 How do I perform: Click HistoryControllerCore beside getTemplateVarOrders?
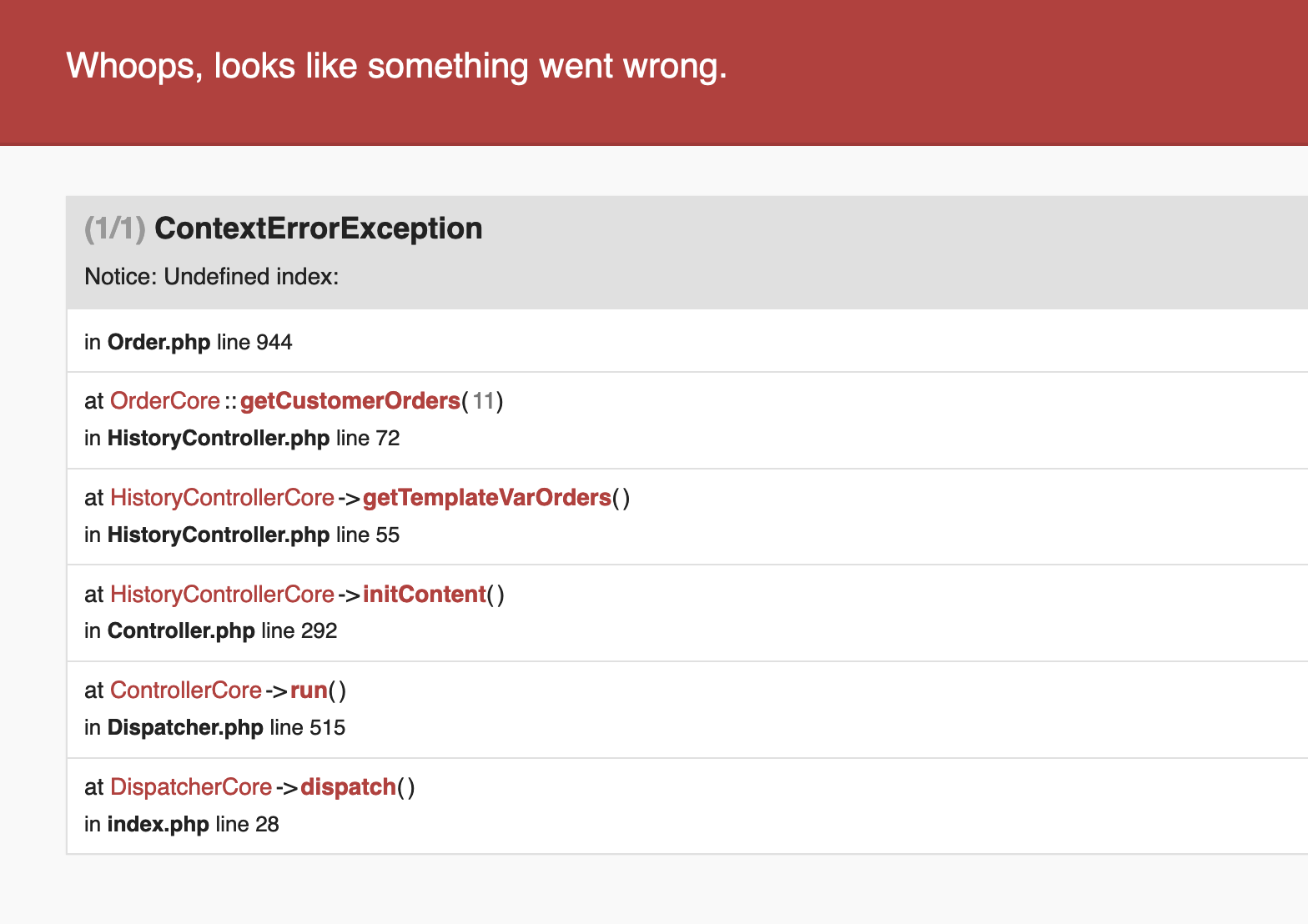coord(222,498)
